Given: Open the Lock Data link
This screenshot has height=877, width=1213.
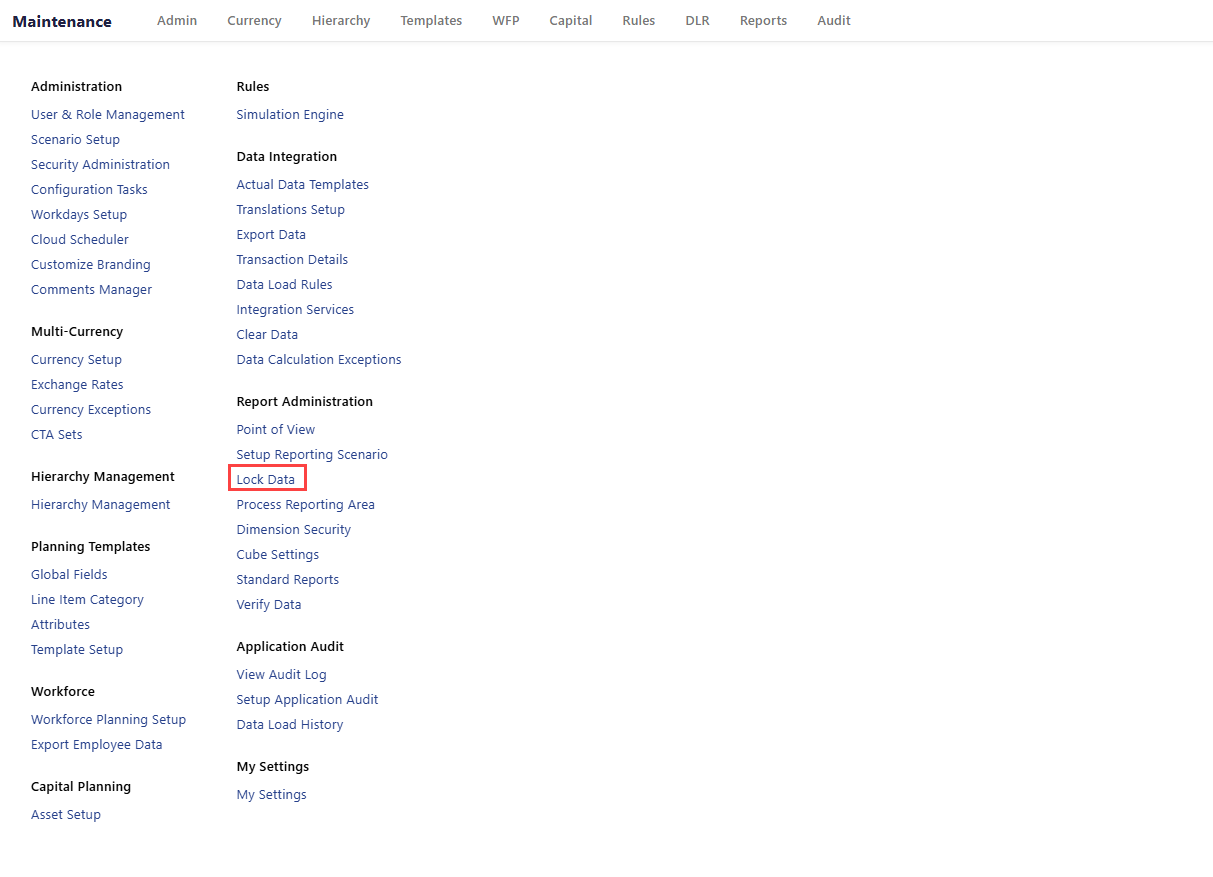Looking at the screenshot, I should (266, 480).
